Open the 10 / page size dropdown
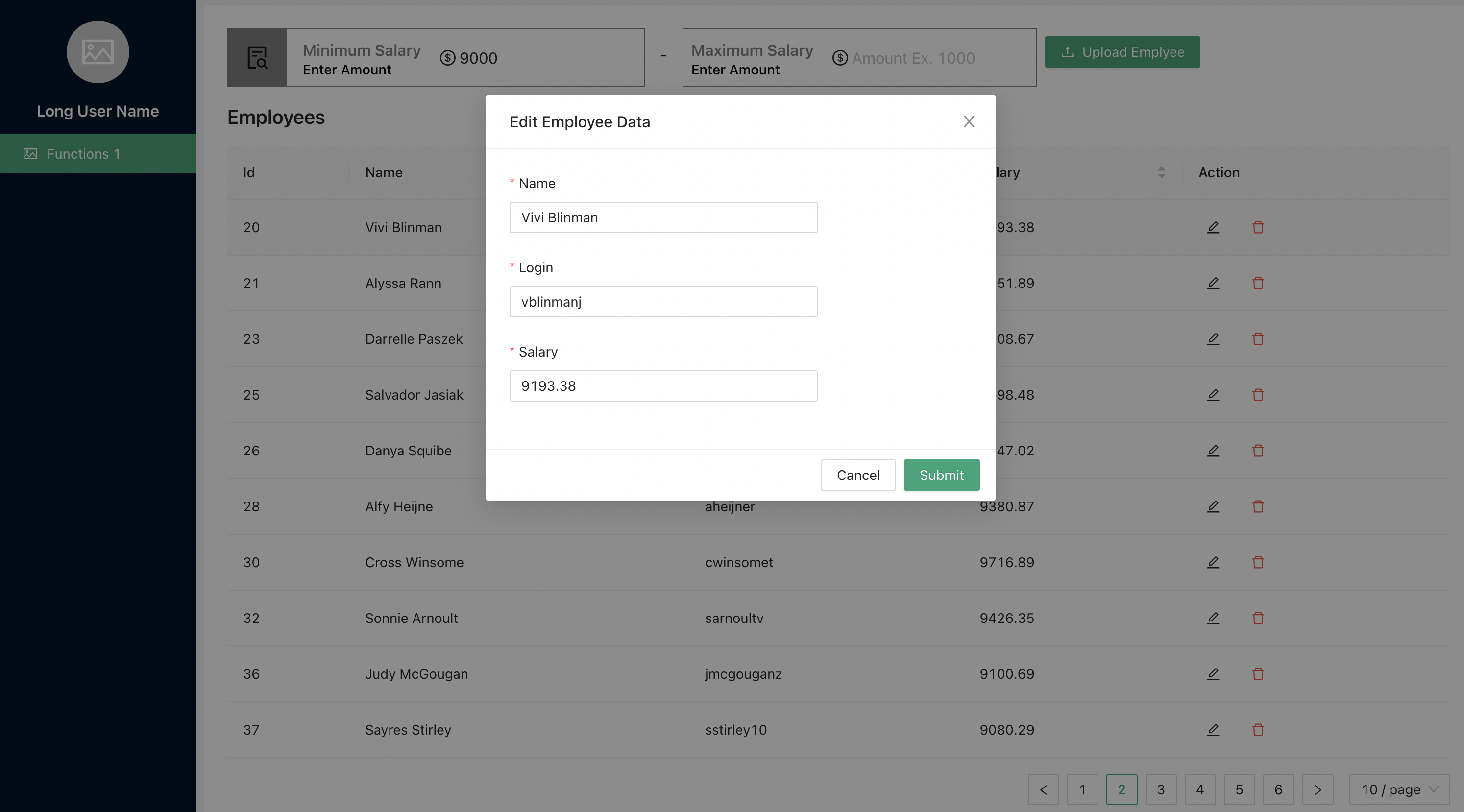 [x=1399, y=789]
